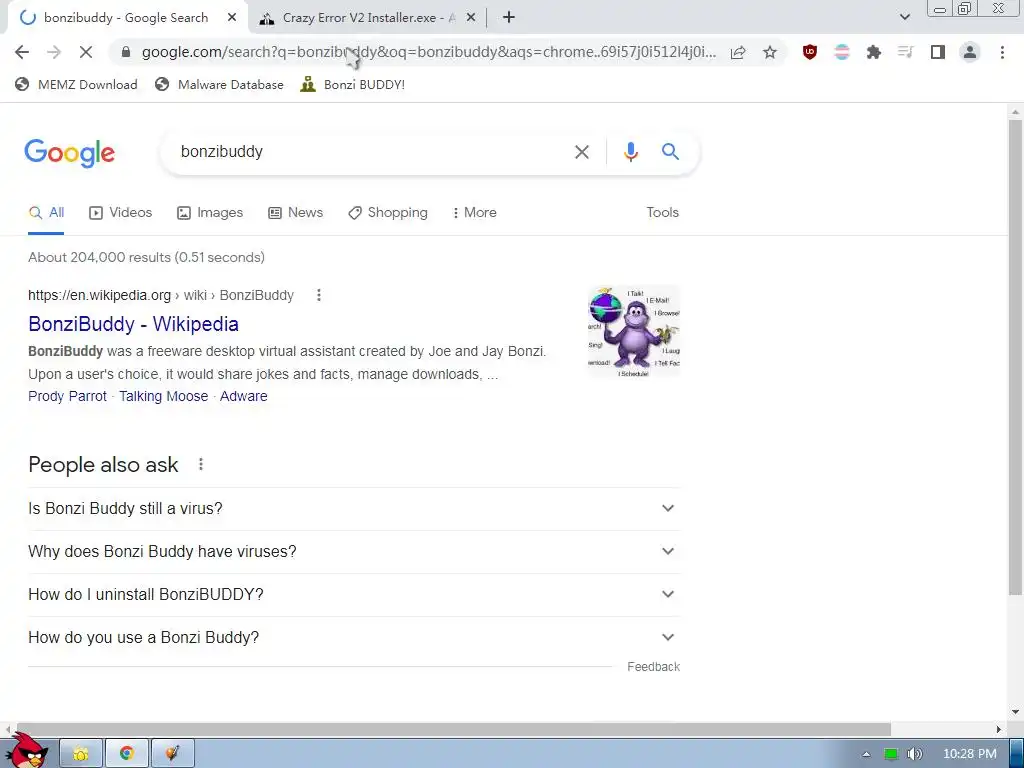Click the microphone voice search icon
The image size is (1024, 768).
630,152
